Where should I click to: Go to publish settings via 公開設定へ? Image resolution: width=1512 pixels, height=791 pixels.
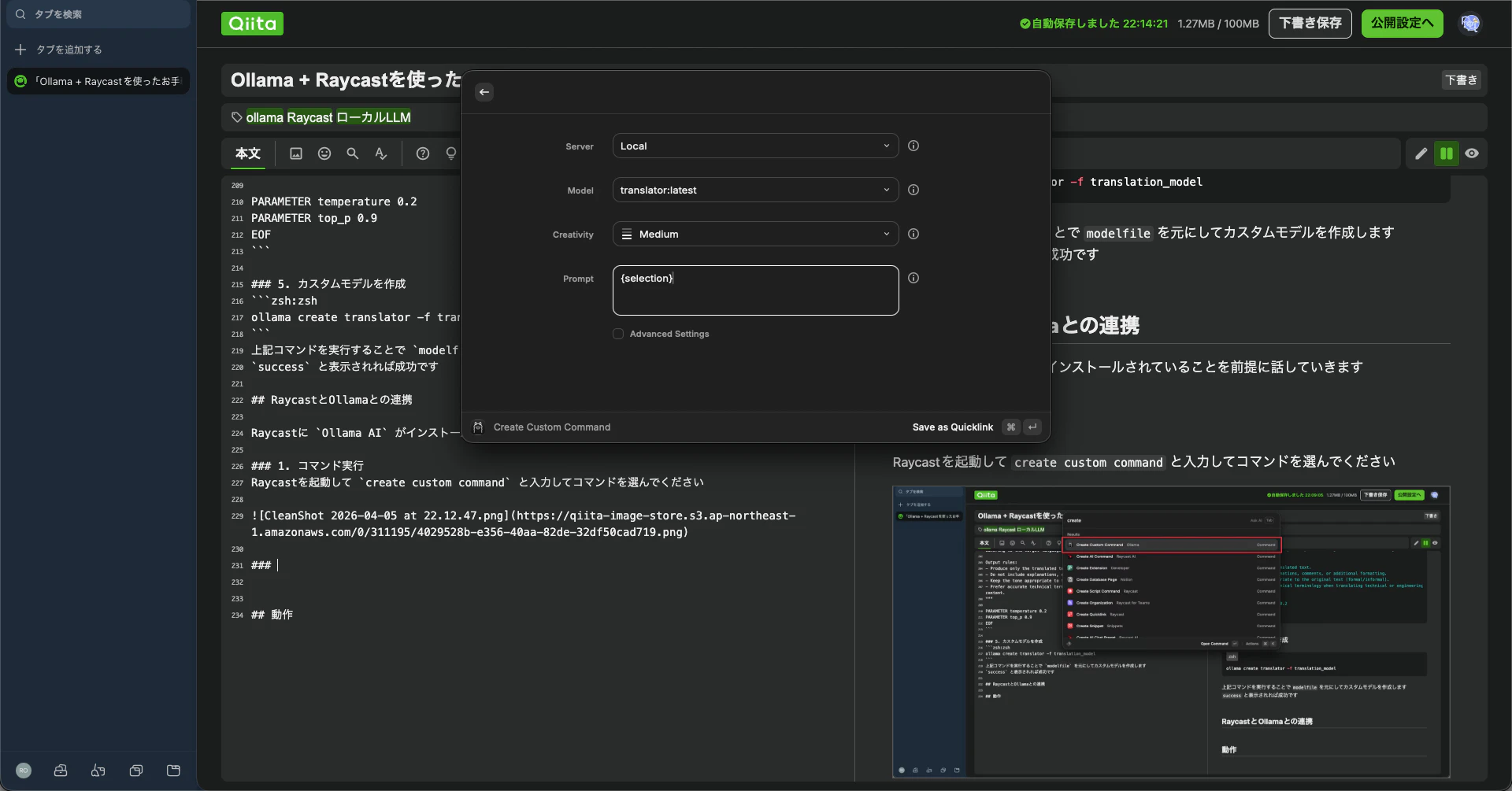1403,24
